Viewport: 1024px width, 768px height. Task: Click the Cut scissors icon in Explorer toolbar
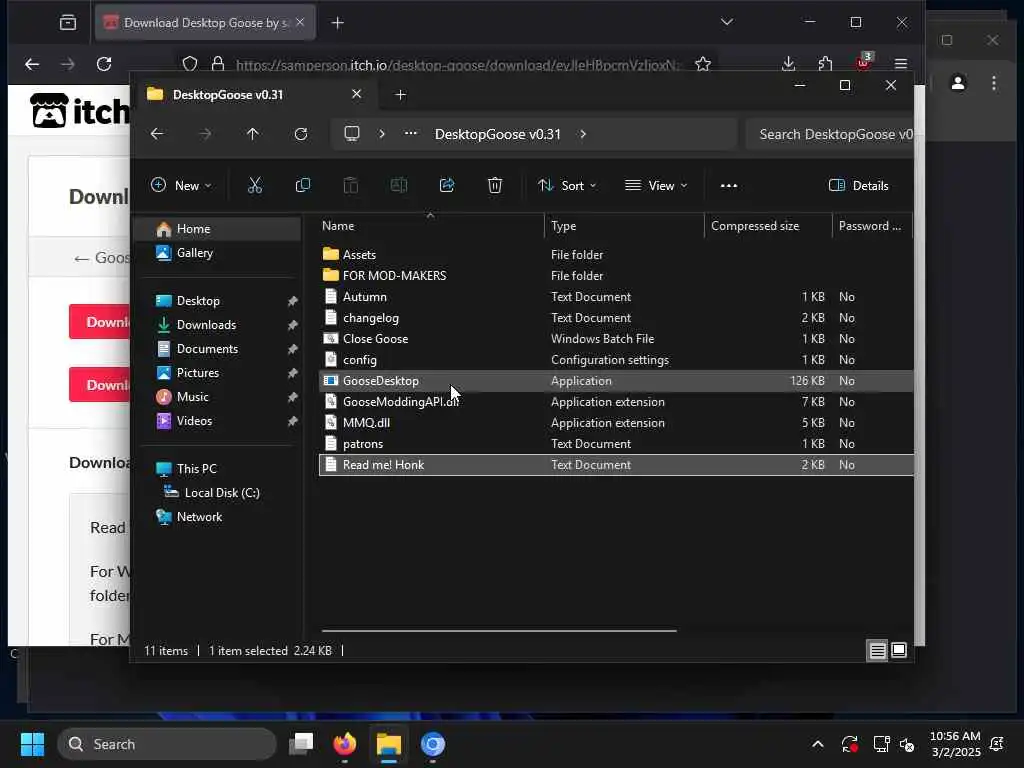point(255,185)
